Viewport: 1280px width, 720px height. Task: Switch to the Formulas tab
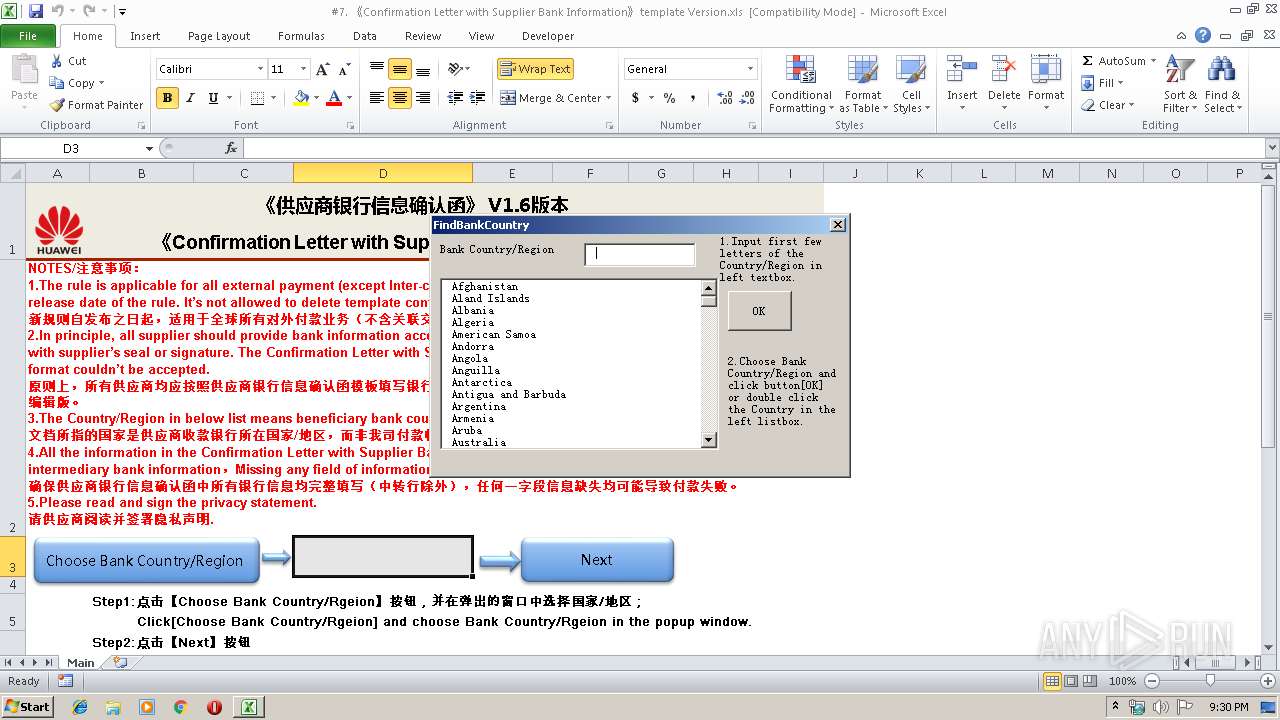point(301,36)
